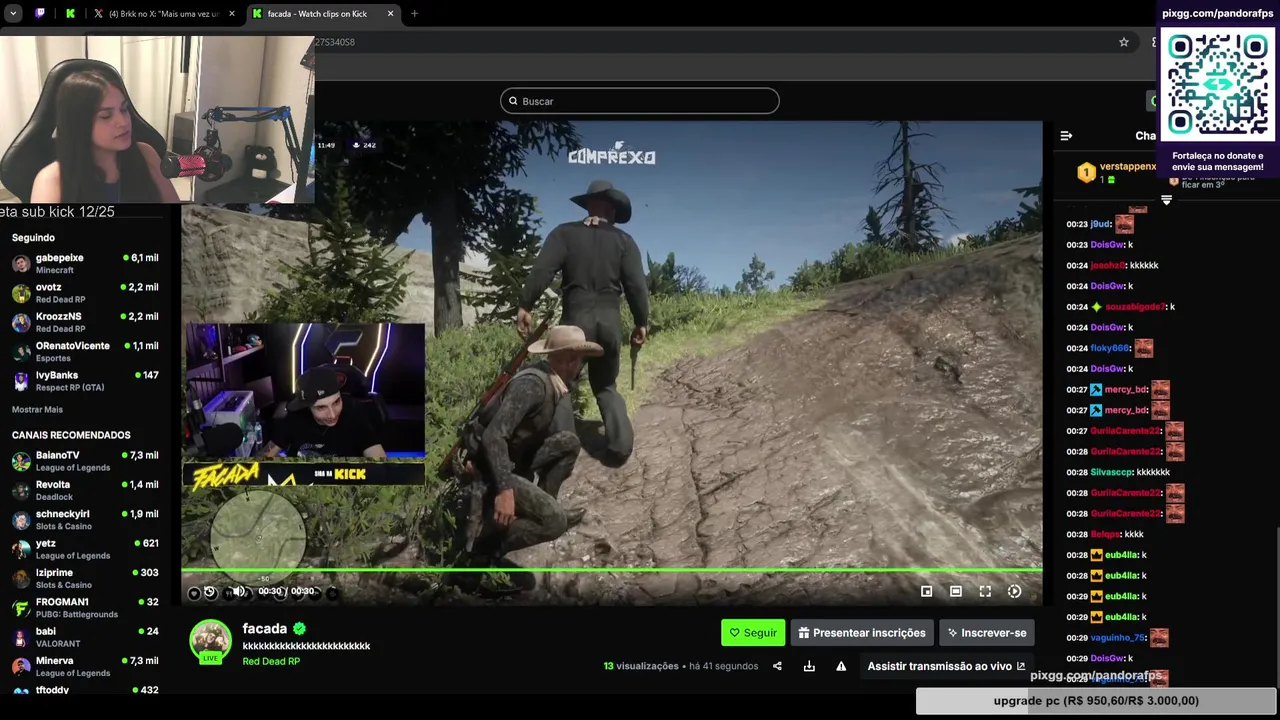Click floky666 username in chat
The width and height of the screenshot is (1280, 720).
pos(1109,348)
